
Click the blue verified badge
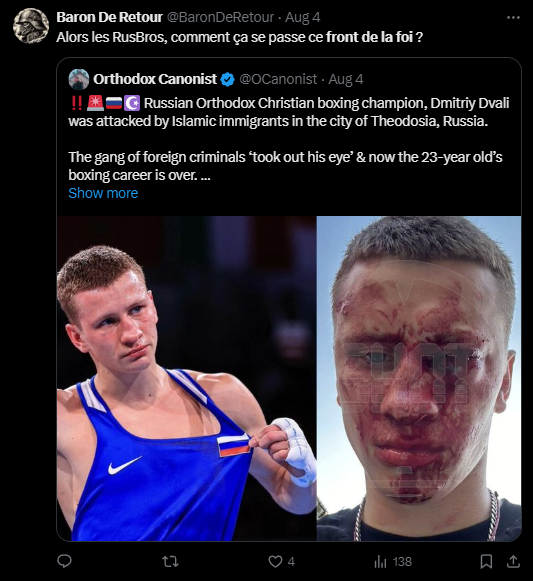coord(227,79)
